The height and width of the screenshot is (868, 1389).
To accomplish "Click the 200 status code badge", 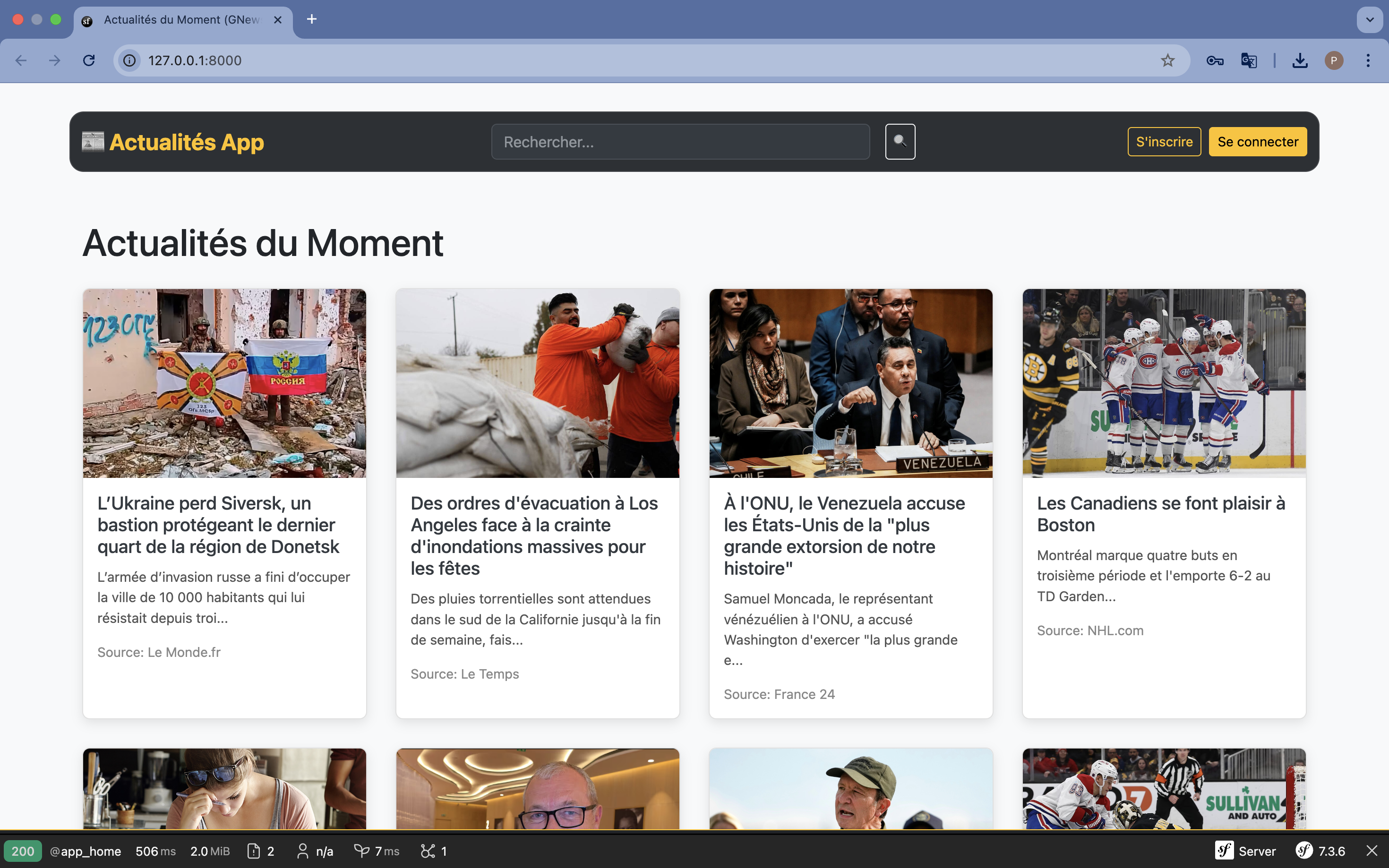I will click(x=23, y=851).
